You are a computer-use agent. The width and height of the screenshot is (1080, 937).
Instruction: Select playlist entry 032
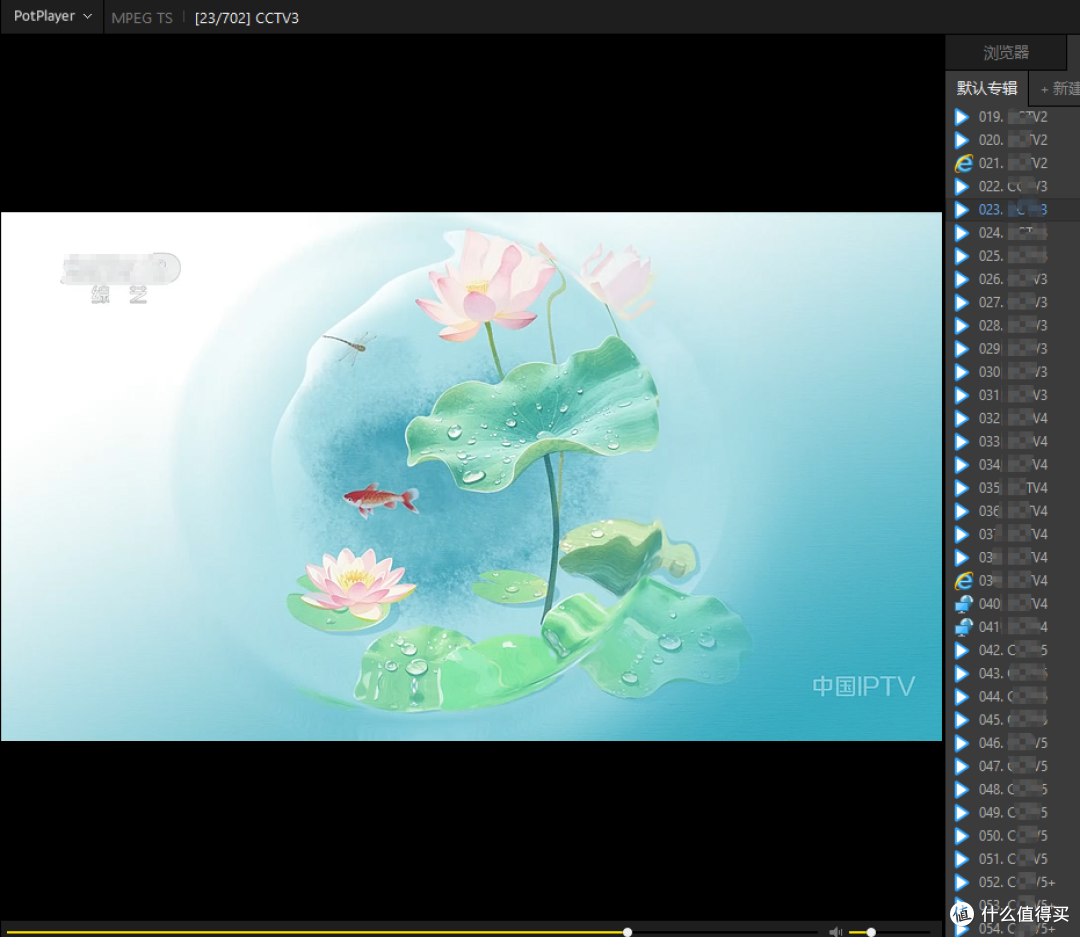click(x=1013, y=418)
